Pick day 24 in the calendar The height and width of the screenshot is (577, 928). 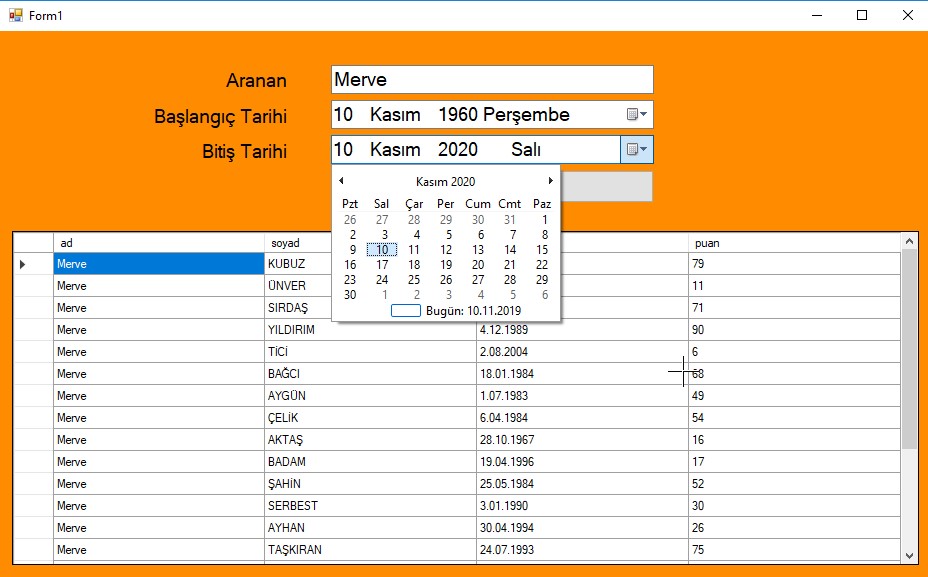pos(382,280)
